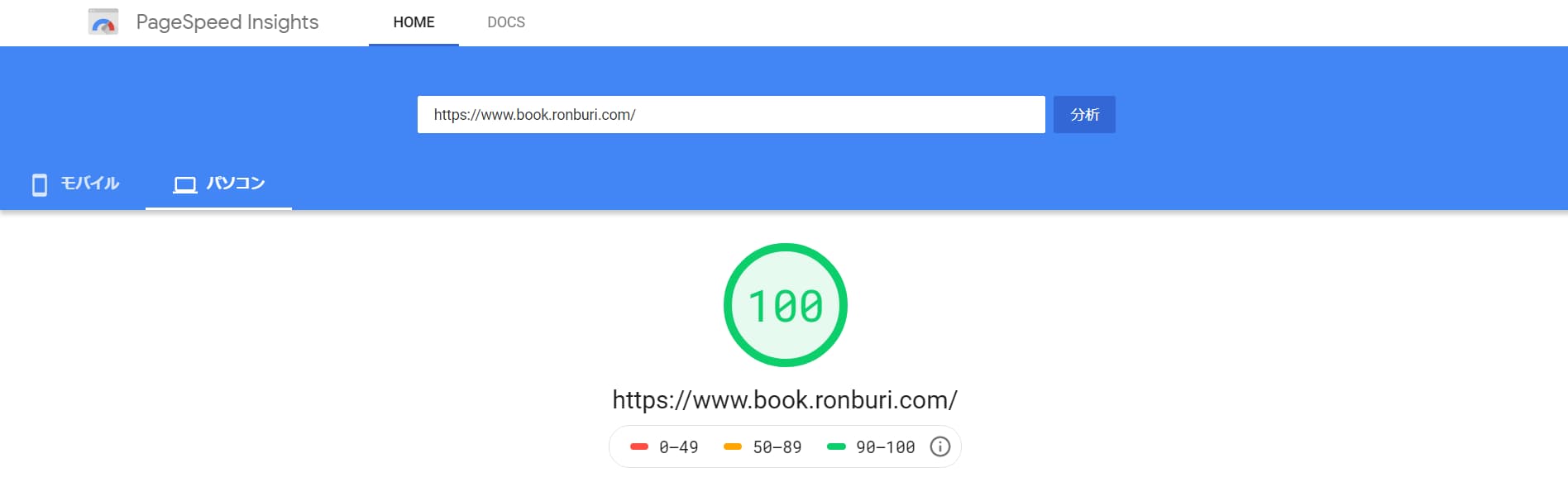This screenshot has height=487, width=1568.
Task: Focus the URL input field
Action: (731, 114)
